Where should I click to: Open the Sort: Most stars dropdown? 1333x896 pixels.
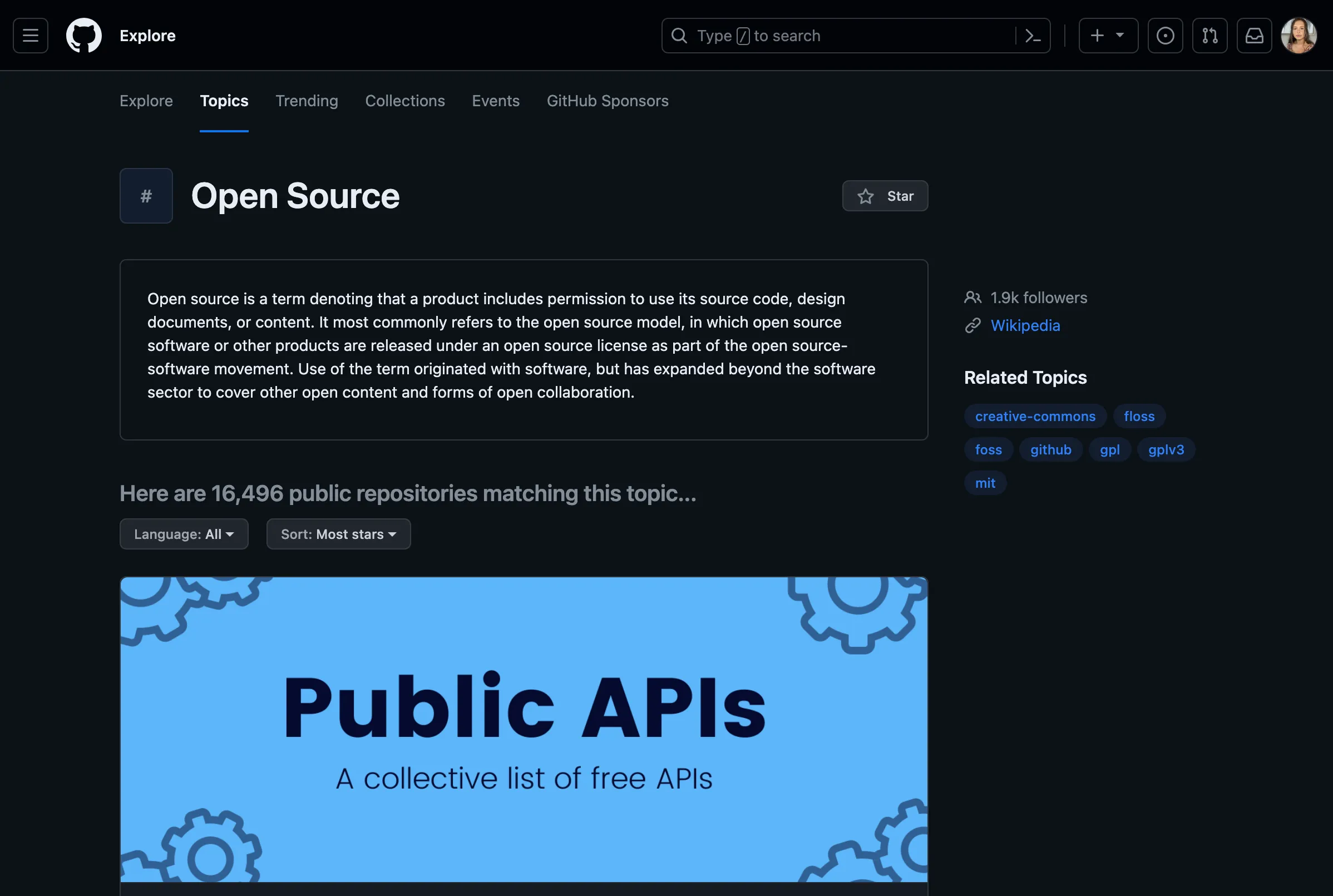(338, 534)
